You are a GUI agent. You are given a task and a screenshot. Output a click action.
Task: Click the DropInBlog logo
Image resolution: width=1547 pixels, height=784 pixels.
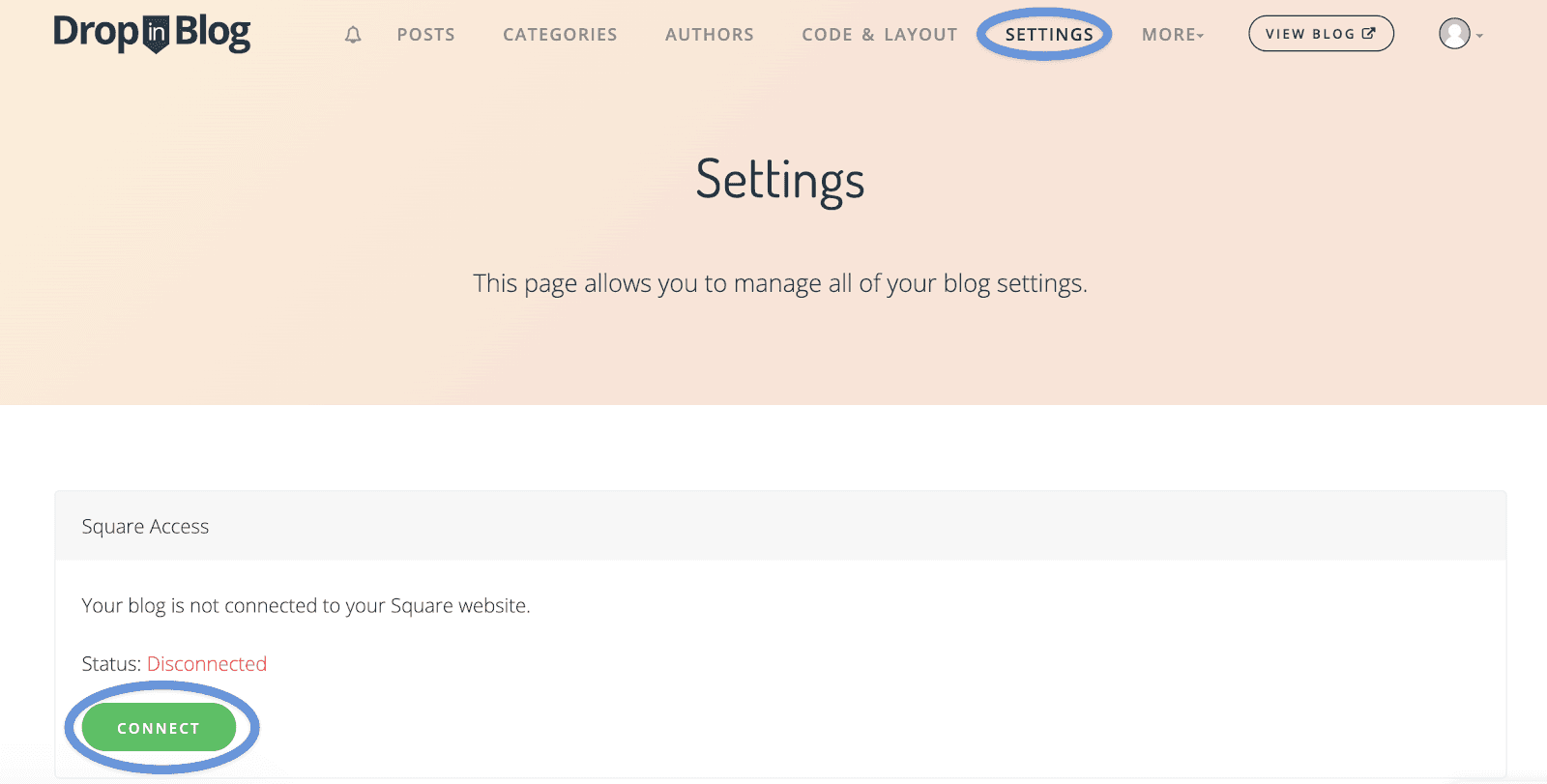coord(152,34)
